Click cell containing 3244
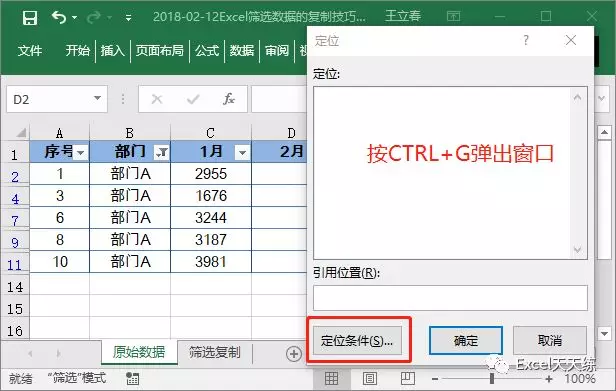 pos(211,218)
